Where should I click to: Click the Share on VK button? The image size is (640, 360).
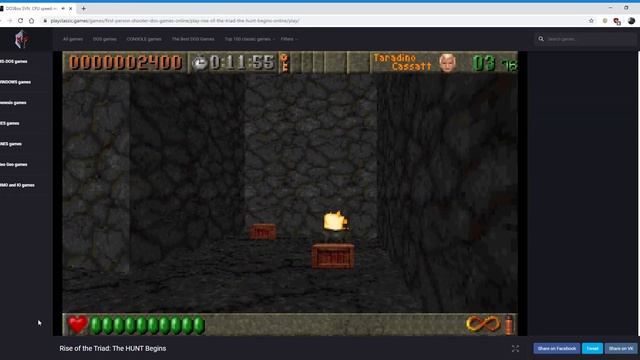(621, 349)
